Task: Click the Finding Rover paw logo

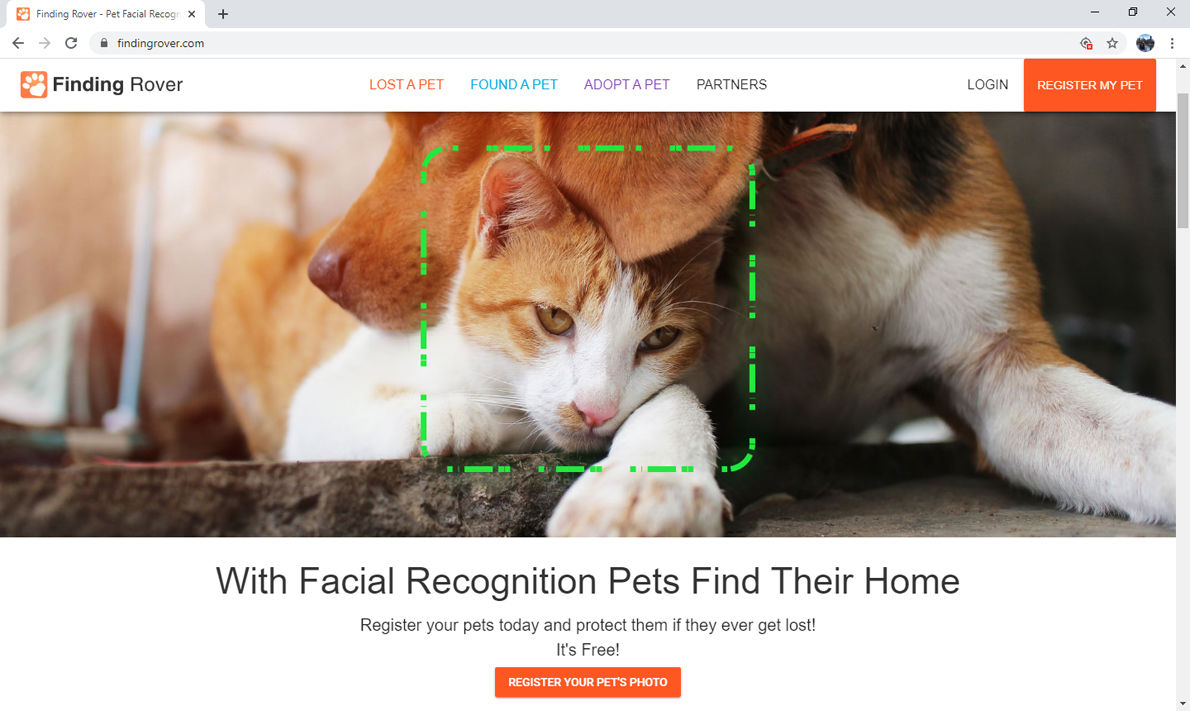Action: click(x=33, y=84)
